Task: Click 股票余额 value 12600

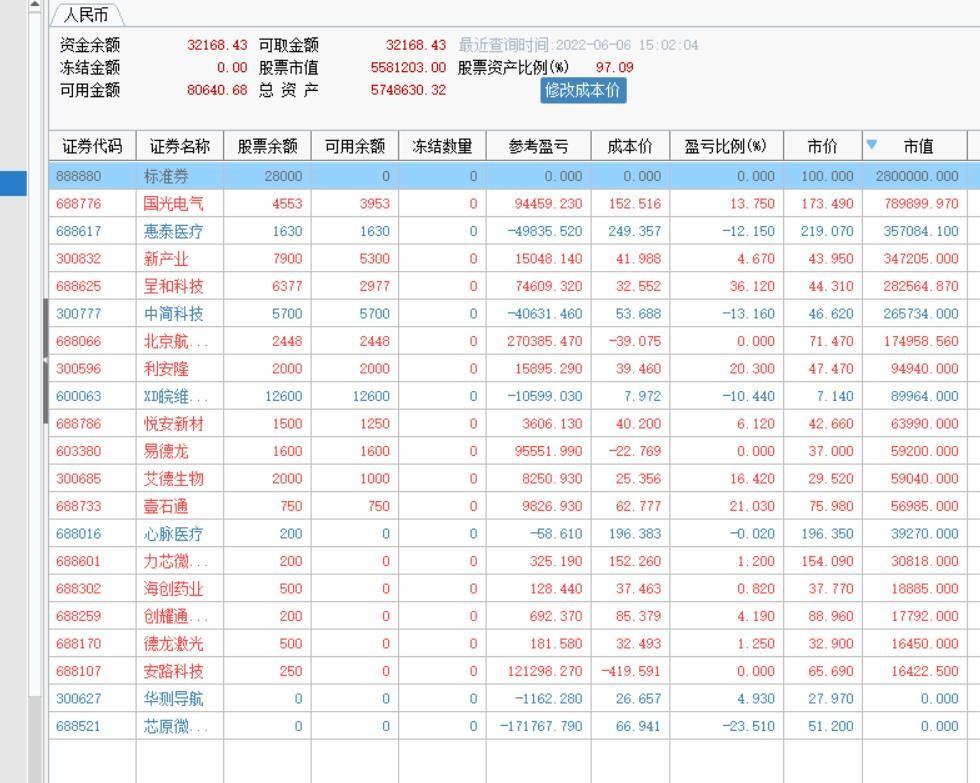Action: pyautogui.click(x=284, y=396)
